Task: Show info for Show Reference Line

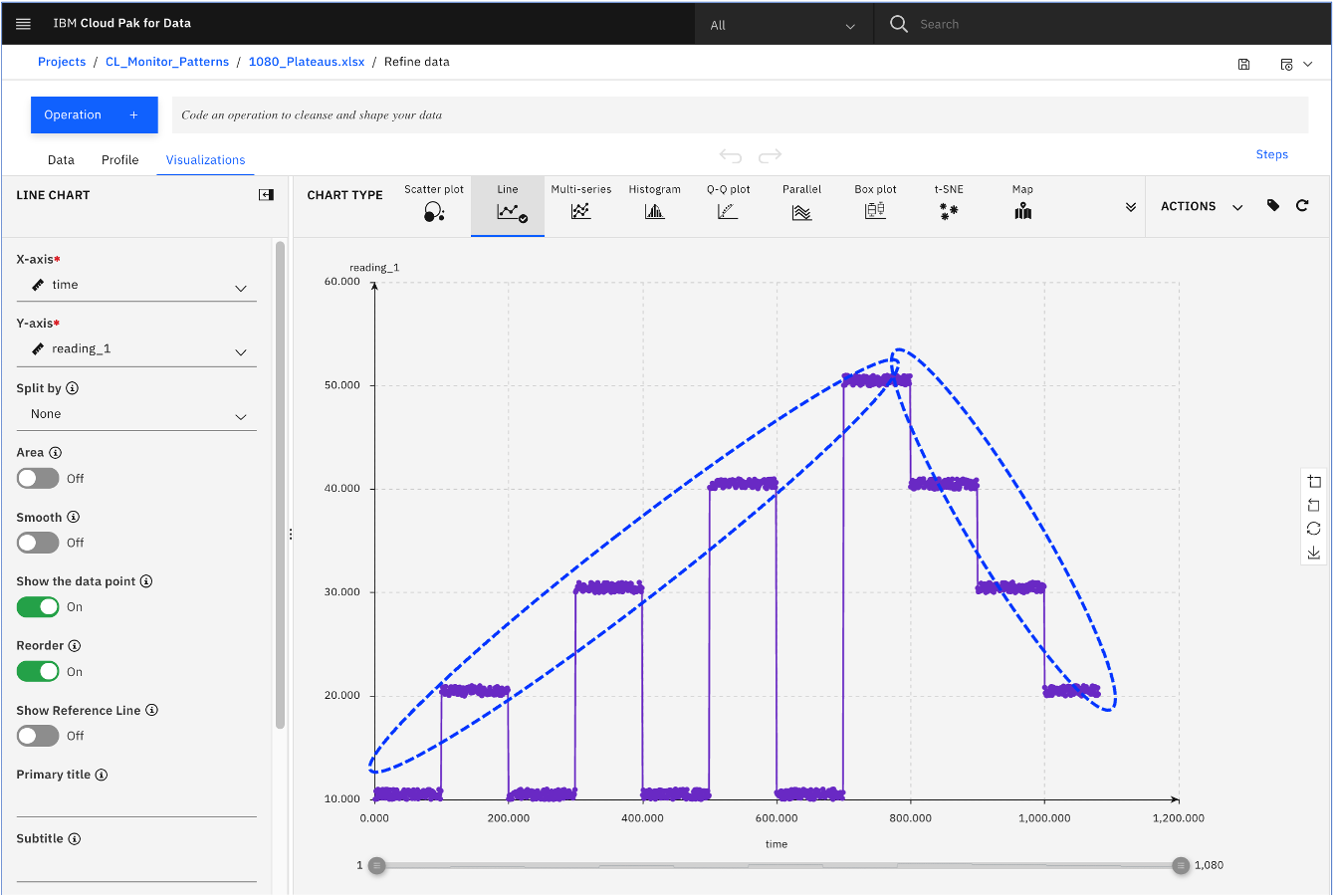Action: [152, 710]
